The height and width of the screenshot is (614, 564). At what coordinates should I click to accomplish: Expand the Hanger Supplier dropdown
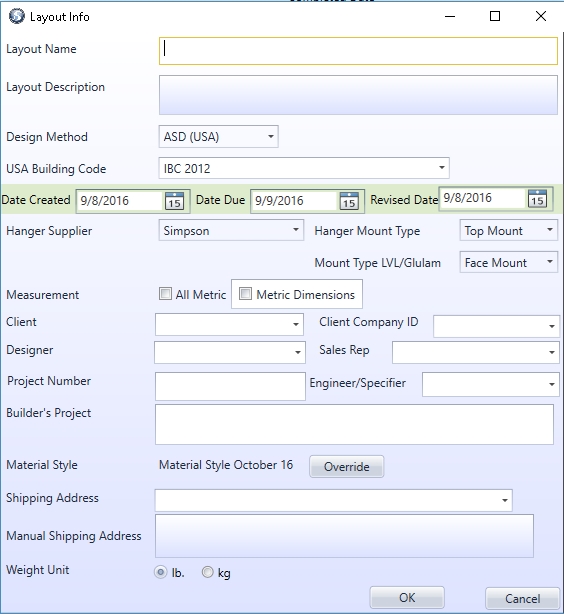[x=231, y=230]
